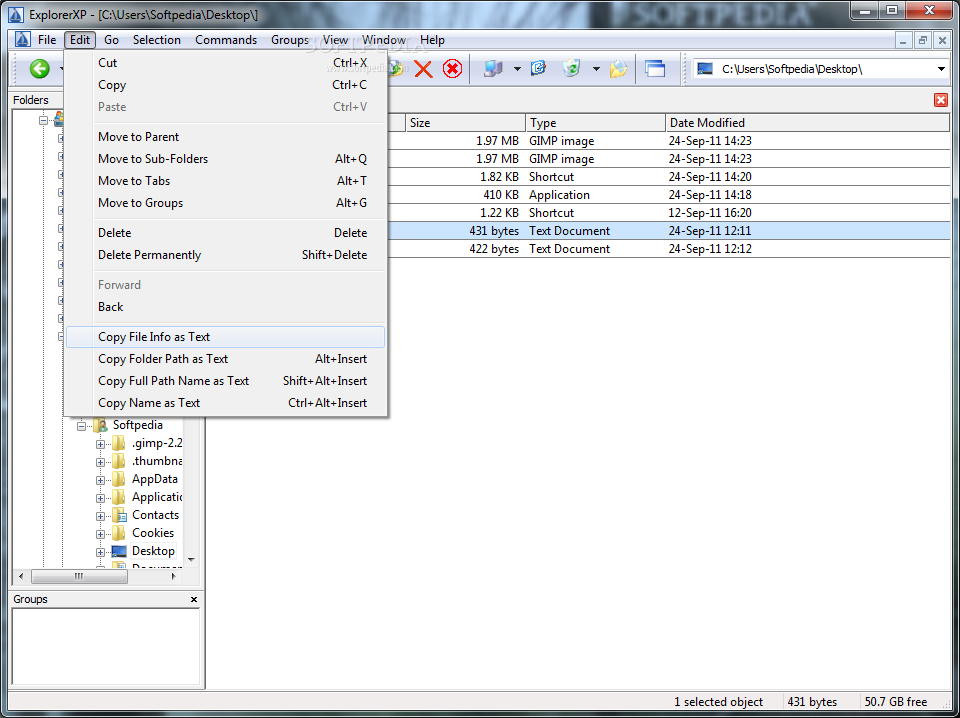Choose Copy Name as Text
The width and height of the screenshot is (960, 718).
pos(226,403)
